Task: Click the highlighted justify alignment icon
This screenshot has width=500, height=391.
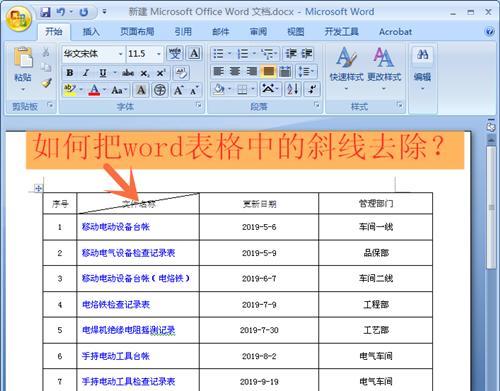Action: coord(268,71)
